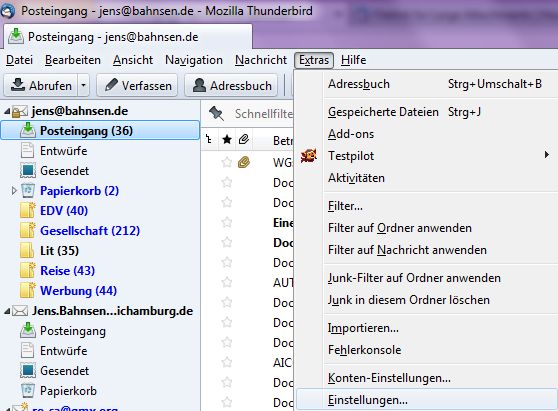Image resolution: width=558 pixels, height=411 pixels.
Task: Open Fehlerkonsole from Extras menu
Action: tap(427, 350)
